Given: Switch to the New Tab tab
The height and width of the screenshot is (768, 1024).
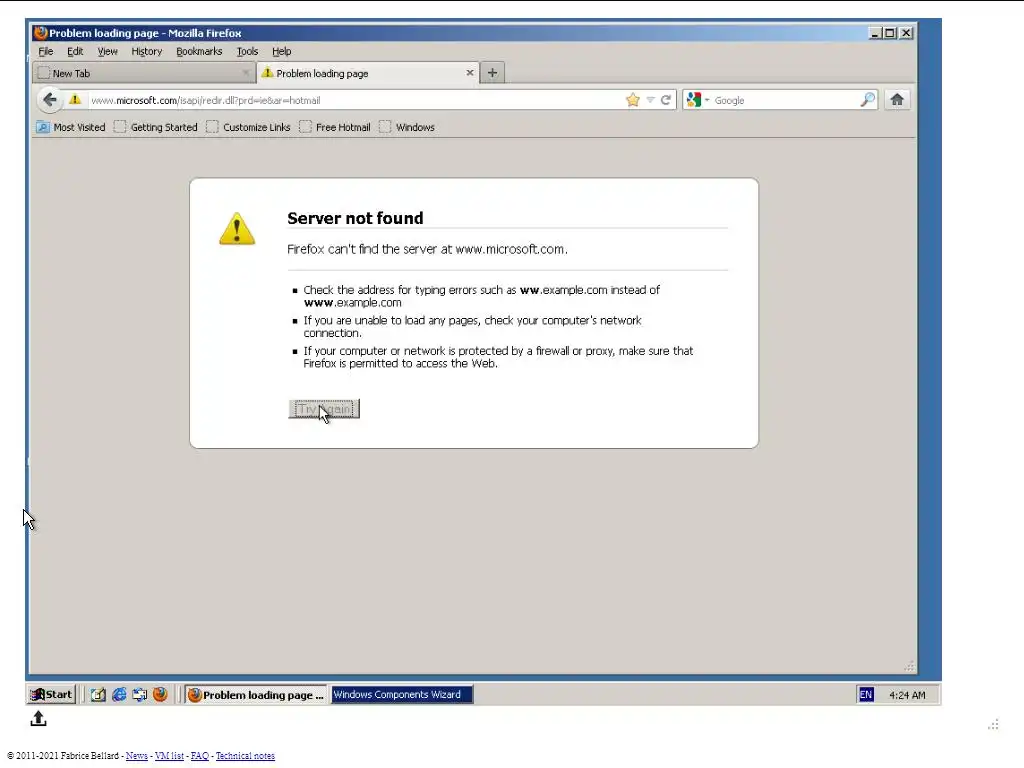Looking at the screenshot, I should [x=144, y=73].
